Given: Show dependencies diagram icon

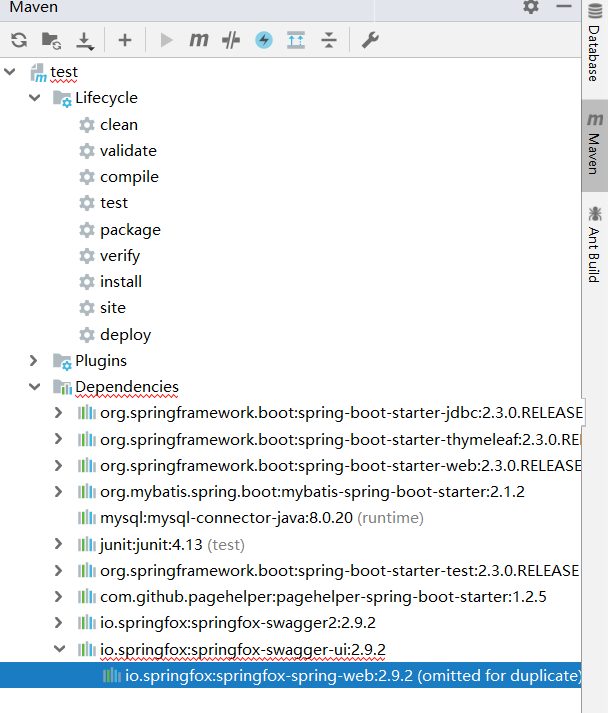Looking at the screenshot, I should pyautogui.click(x=296, y=40).
